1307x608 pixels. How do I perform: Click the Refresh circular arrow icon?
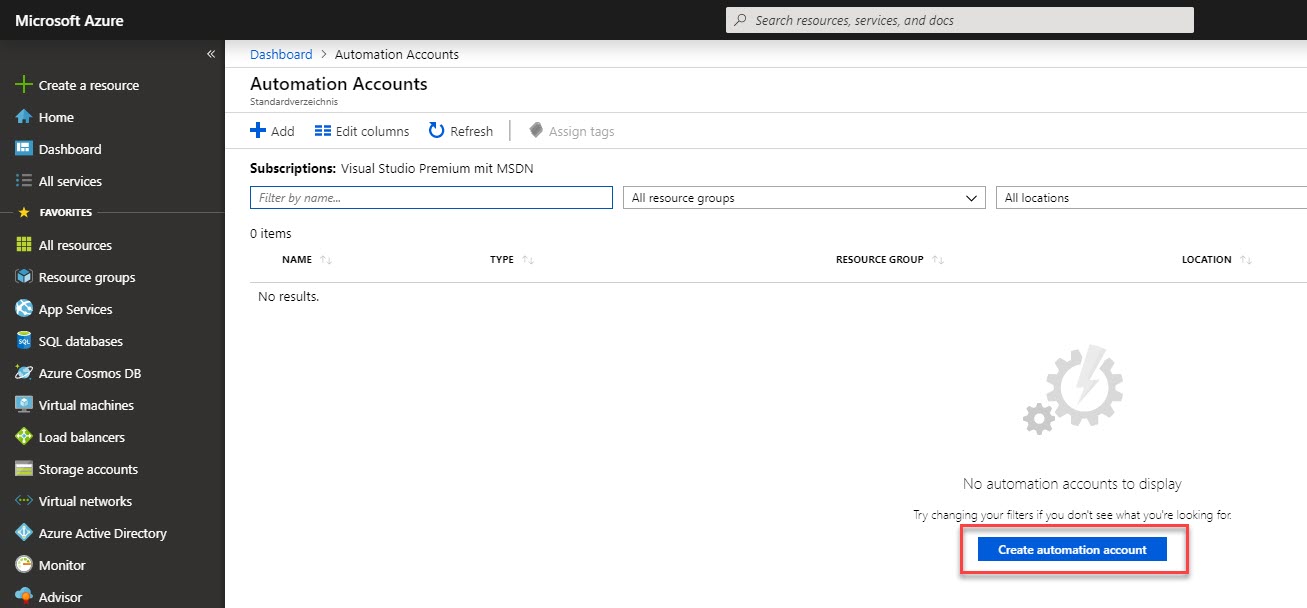click(x=436, y=130)
